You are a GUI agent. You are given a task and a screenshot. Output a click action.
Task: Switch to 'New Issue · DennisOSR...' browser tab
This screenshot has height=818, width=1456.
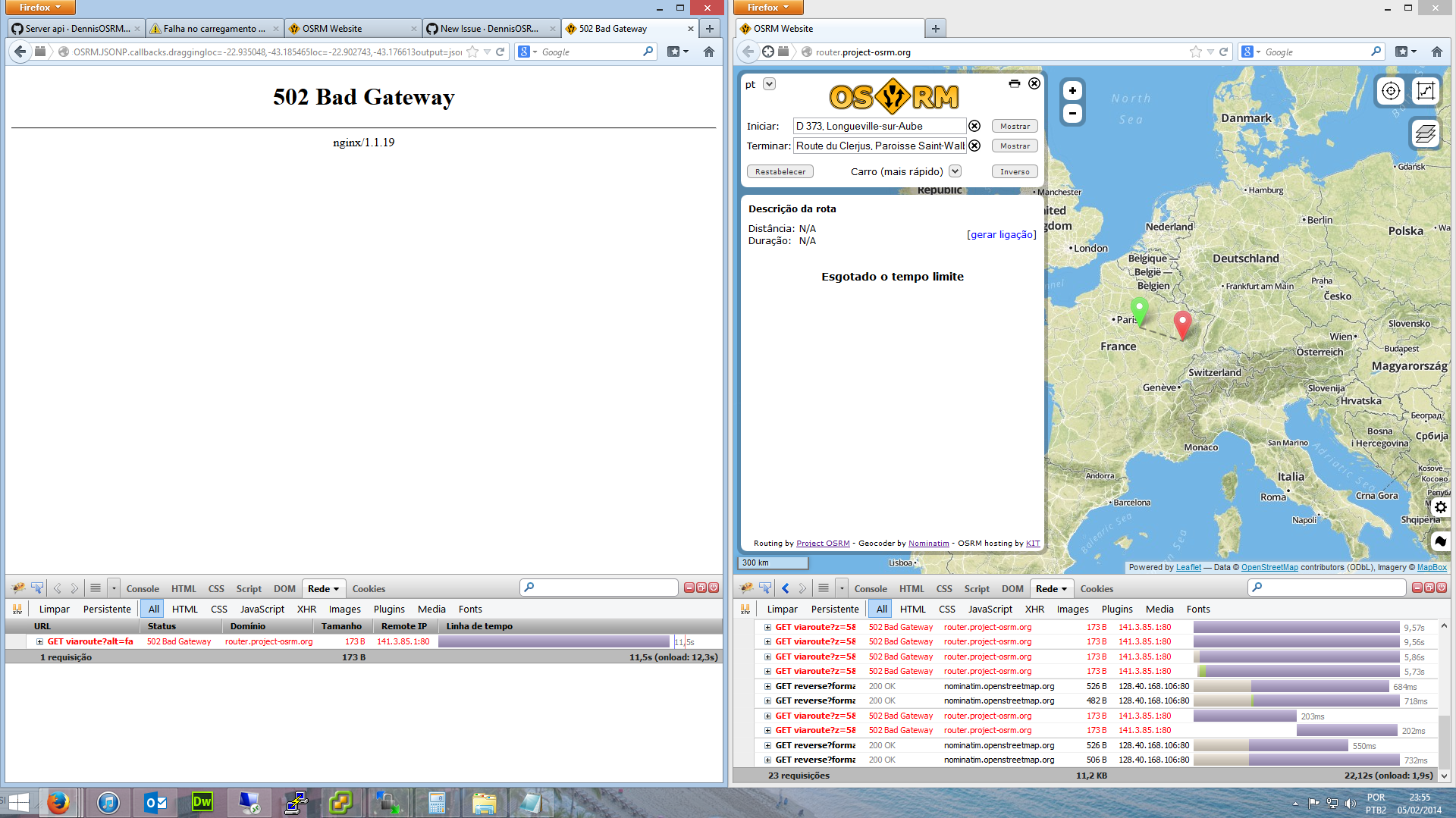tap(490, 29)
